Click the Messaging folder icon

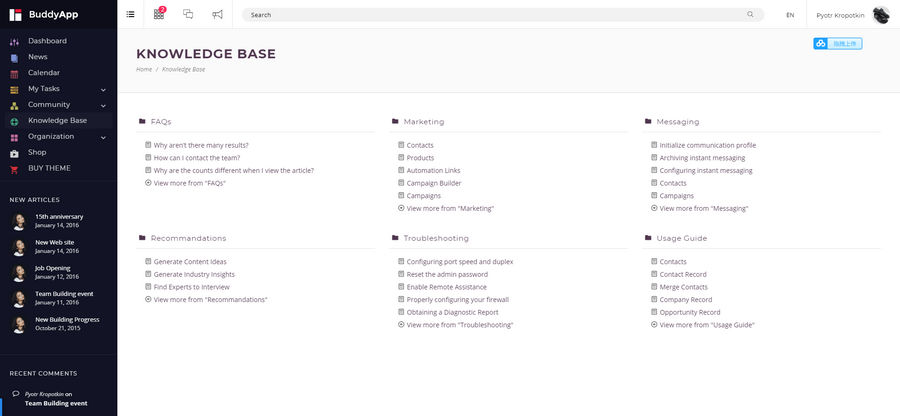648,121
